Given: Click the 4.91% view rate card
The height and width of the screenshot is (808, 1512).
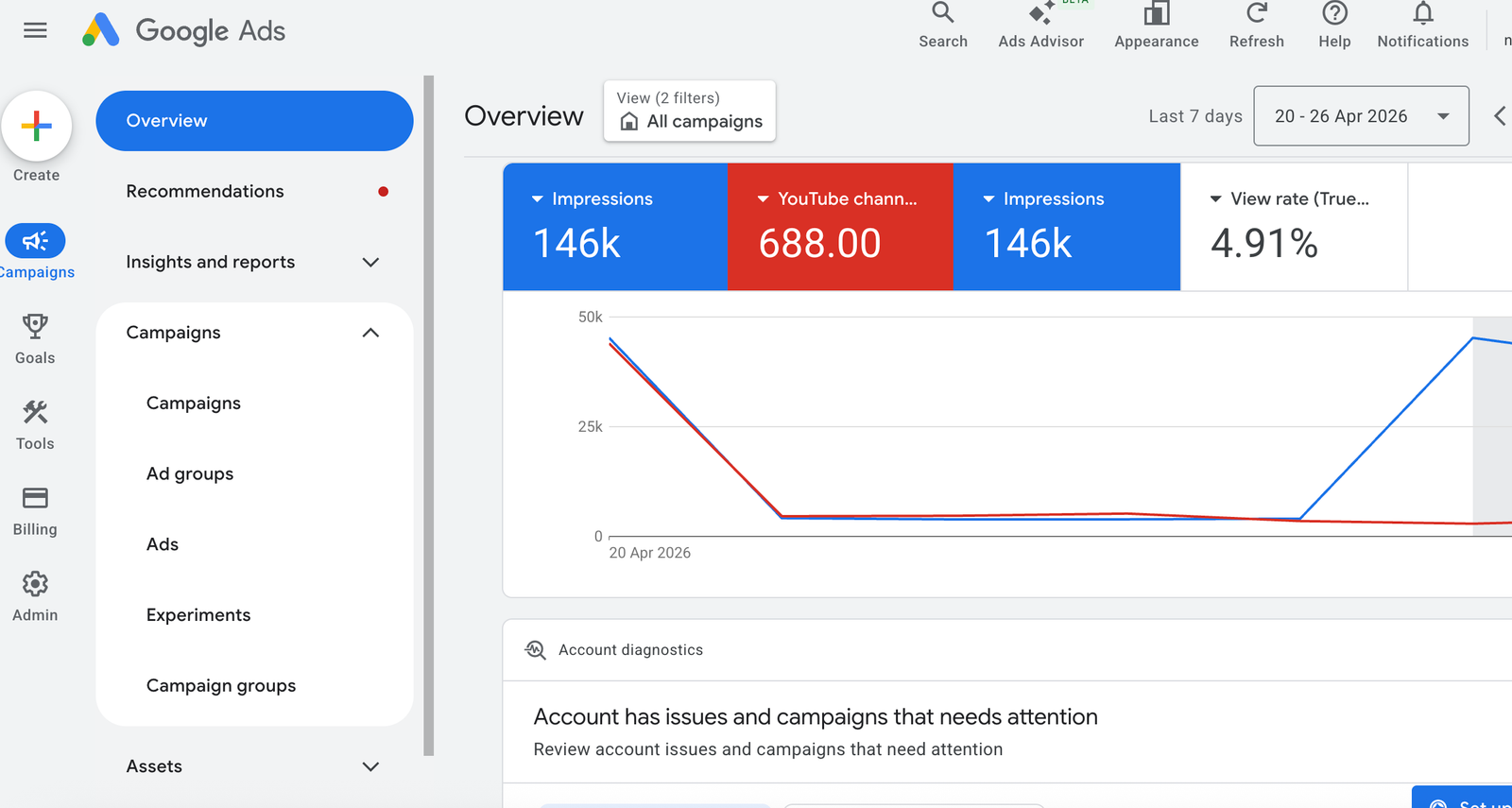Looking at the screenshot, I should [1294, 227].
